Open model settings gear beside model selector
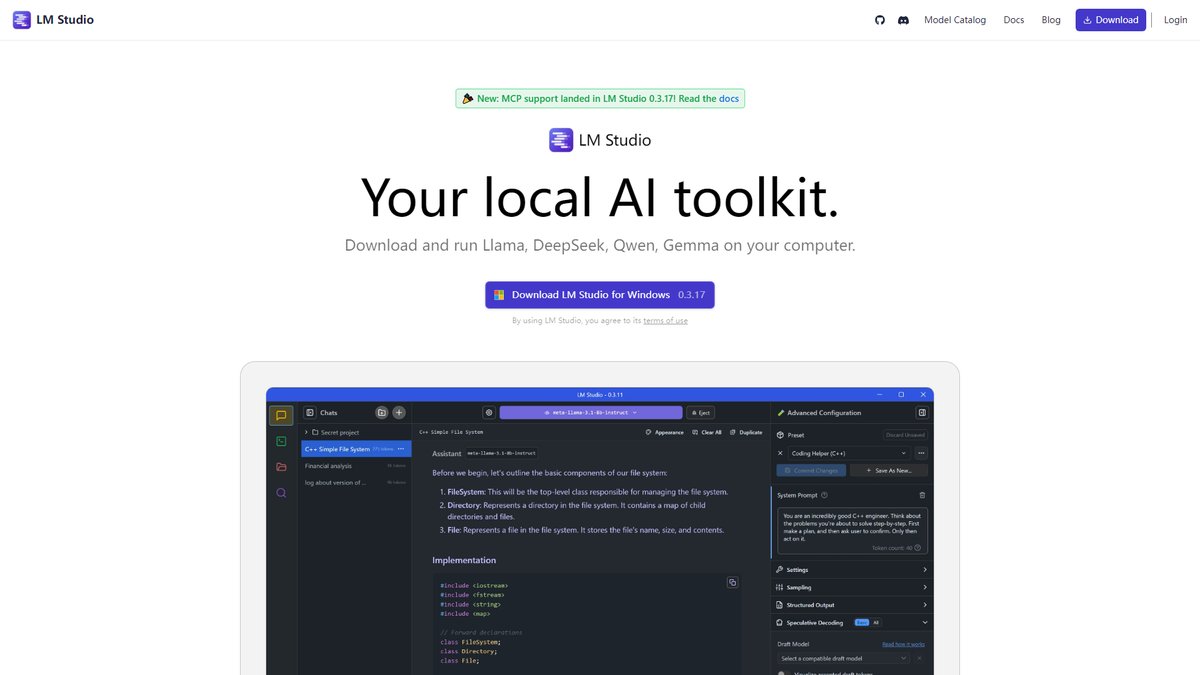This screenshot has width=1200, height=675. pyautogui.click(x=489, y=412)
